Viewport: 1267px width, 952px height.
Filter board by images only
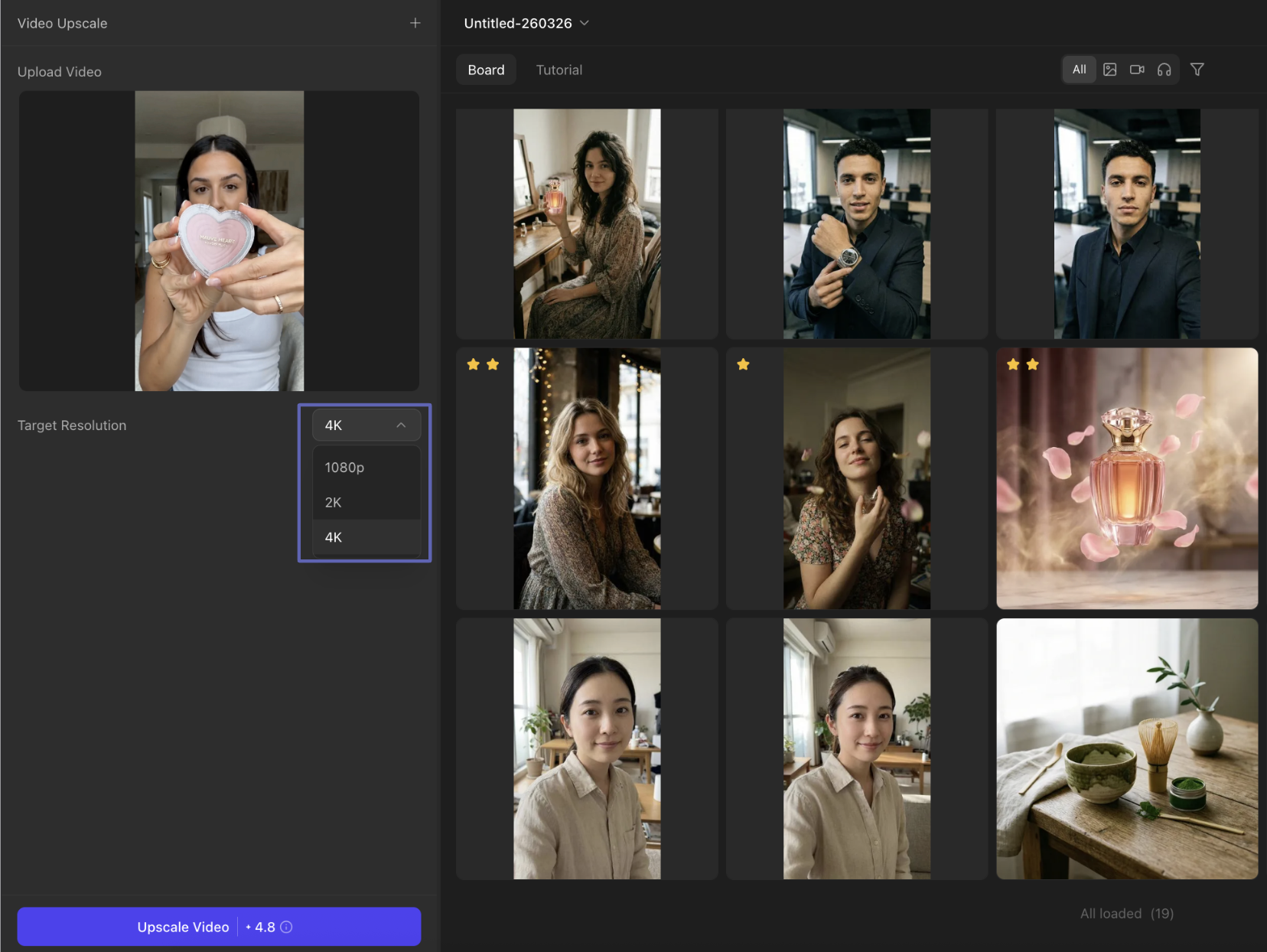1109,70
